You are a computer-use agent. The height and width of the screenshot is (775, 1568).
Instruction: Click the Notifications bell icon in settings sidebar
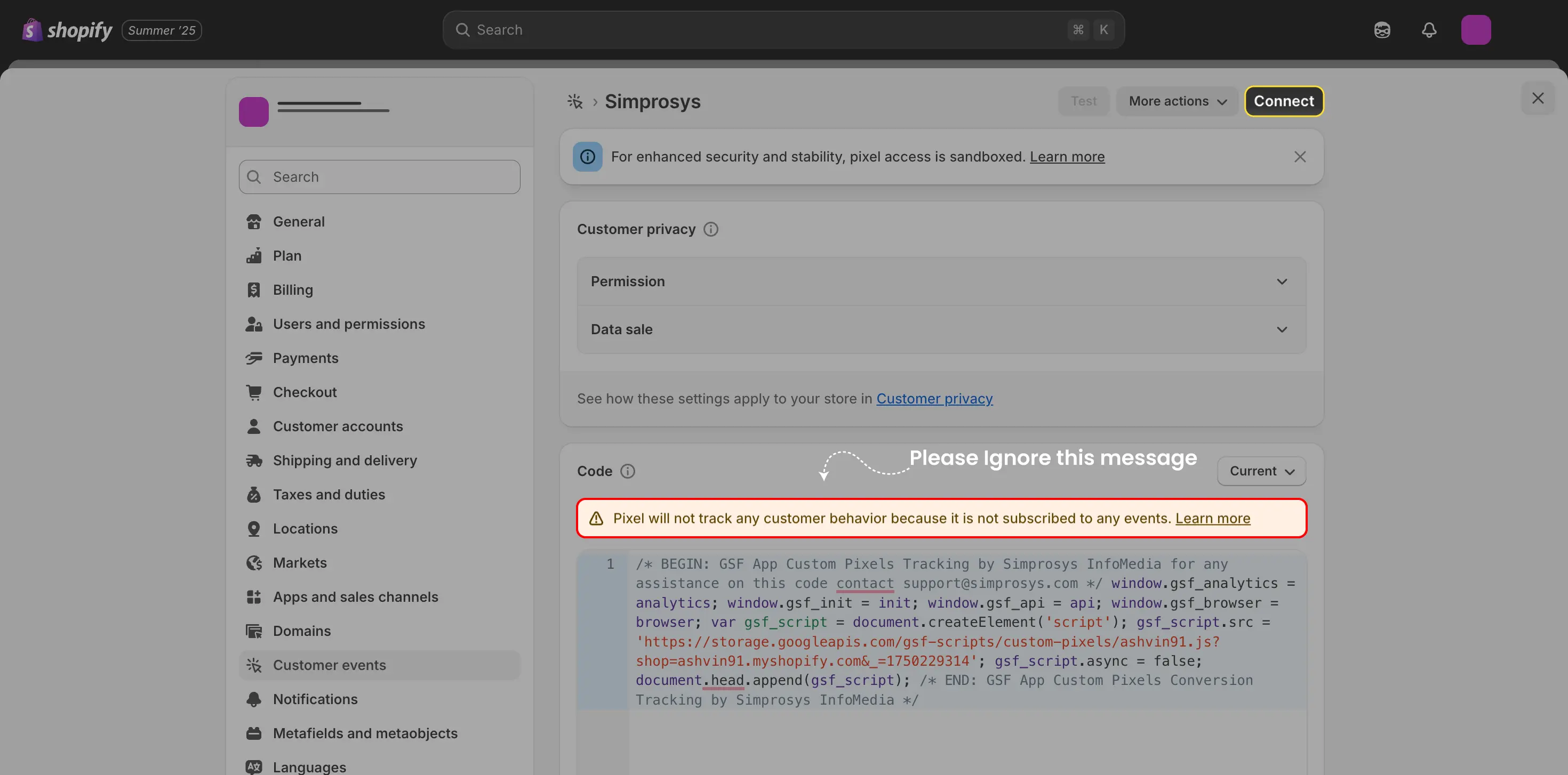coord(254,699)
